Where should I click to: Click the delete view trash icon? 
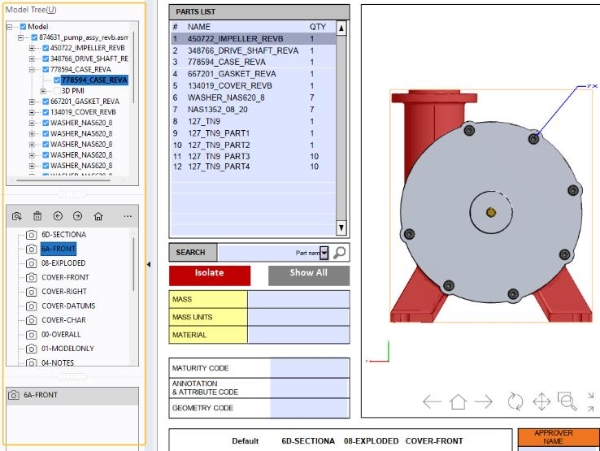point(37,215)
